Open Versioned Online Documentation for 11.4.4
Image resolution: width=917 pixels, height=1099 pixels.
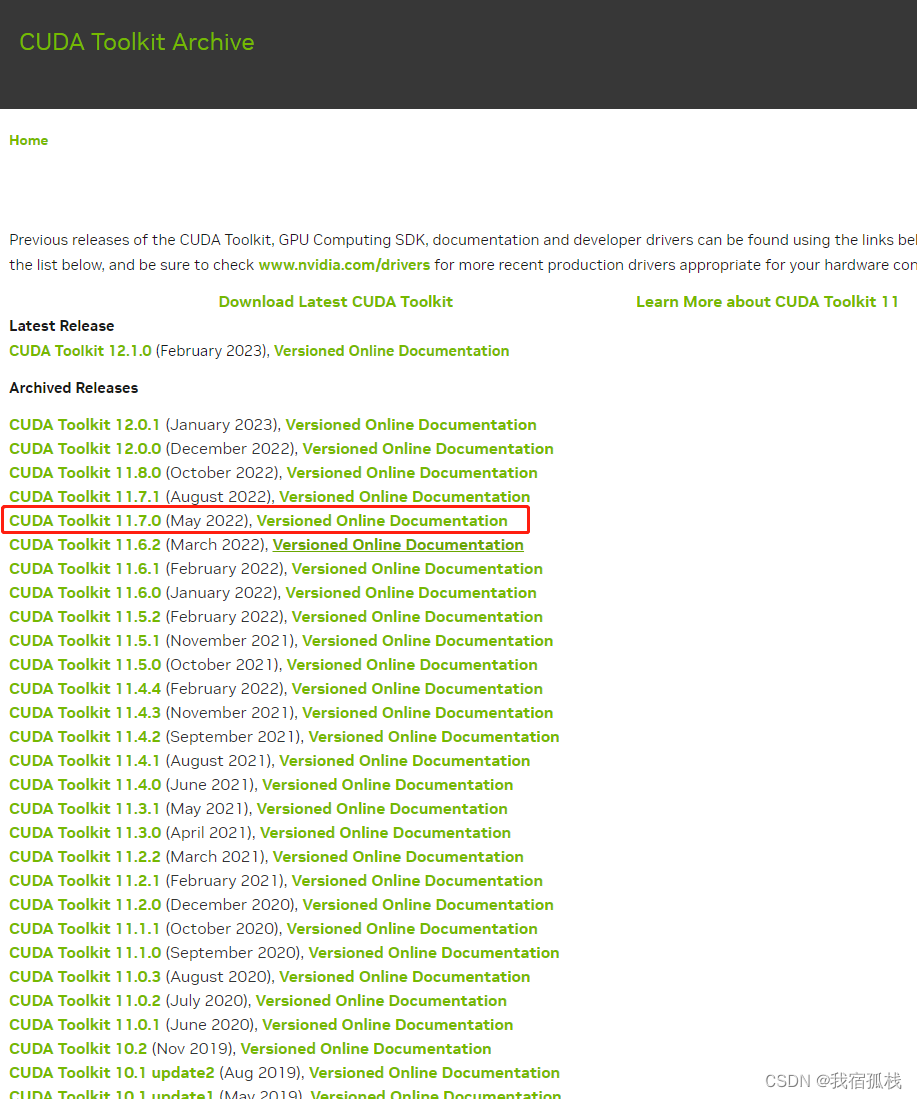417,688
